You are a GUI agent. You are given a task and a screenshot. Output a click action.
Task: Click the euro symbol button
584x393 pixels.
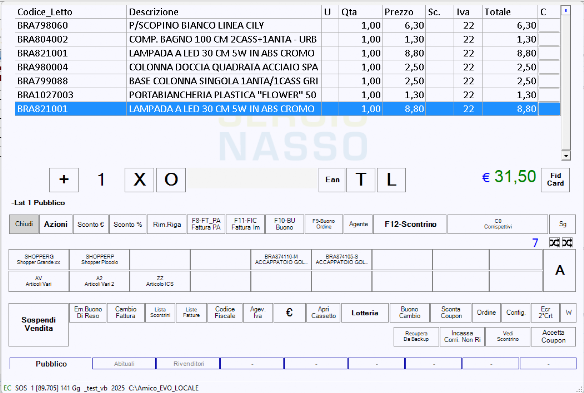coord(289,313)
